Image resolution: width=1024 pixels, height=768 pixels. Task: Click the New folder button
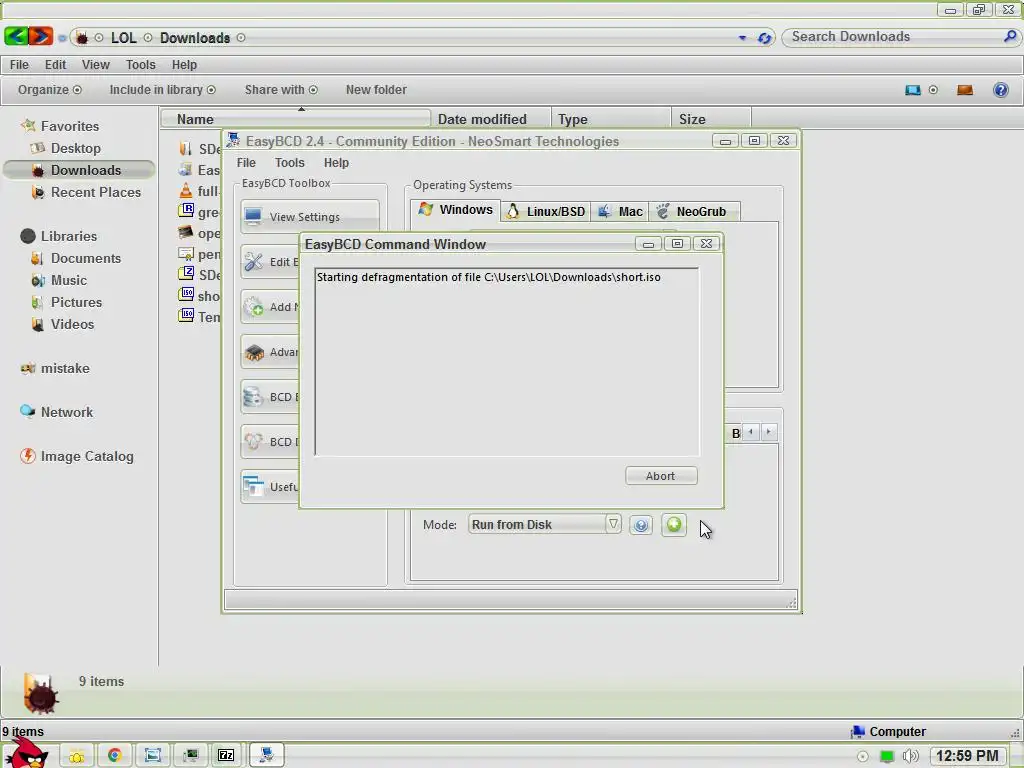tap(376, 89)
